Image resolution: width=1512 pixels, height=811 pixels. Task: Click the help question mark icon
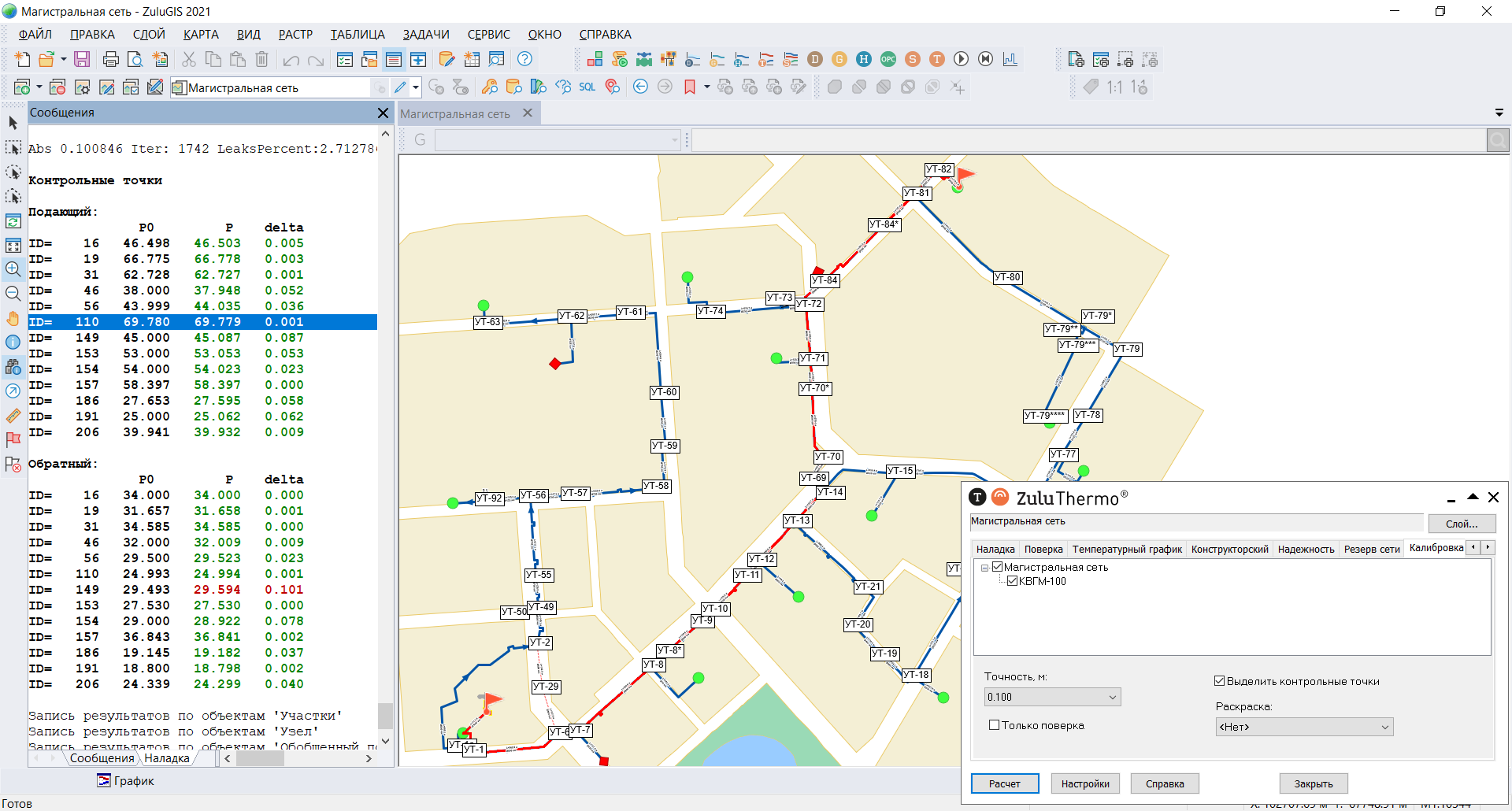[524, 59]
